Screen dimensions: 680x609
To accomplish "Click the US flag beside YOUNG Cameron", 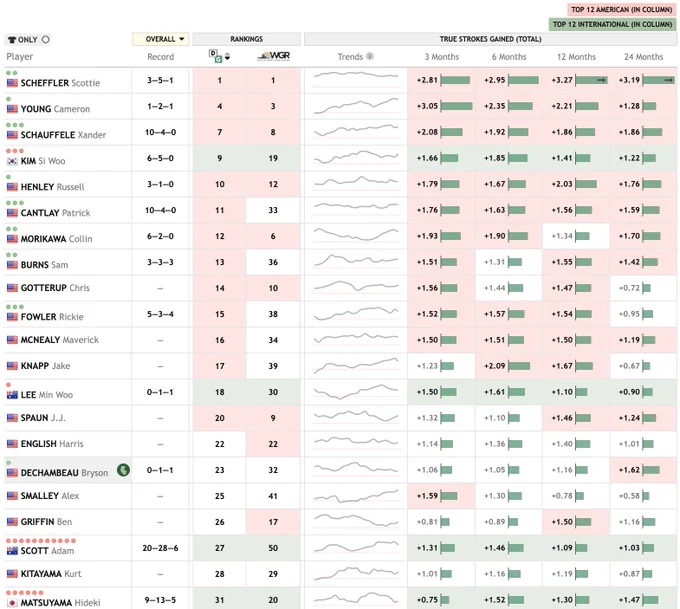I will coord(12,109).
